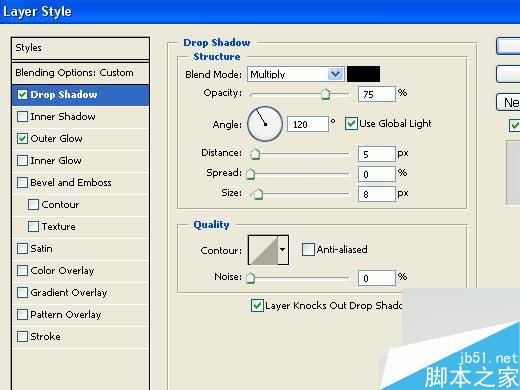This screenshot has height=390, width=520.
Task: Click the Noise slider handle
Action: [250, 278]
